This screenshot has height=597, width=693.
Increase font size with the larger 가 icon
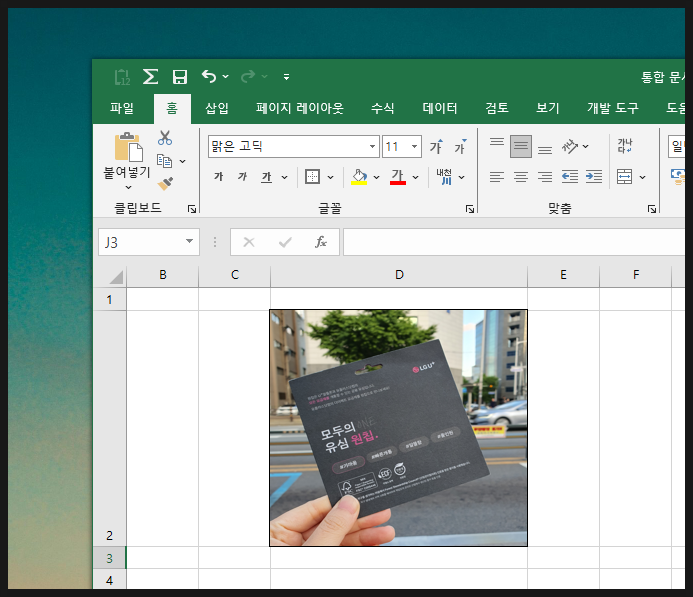[436, 146]
